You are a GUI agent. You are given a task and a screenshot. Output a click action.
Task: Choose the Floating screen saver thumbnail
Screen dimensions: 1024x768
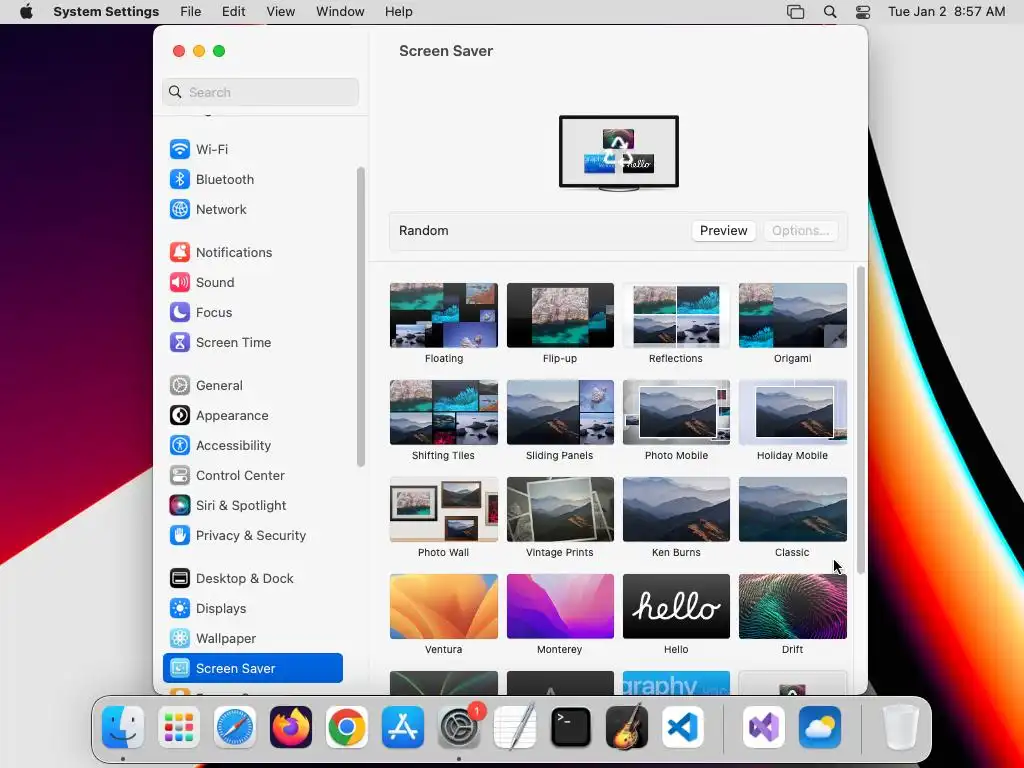[x=444, y=315]
